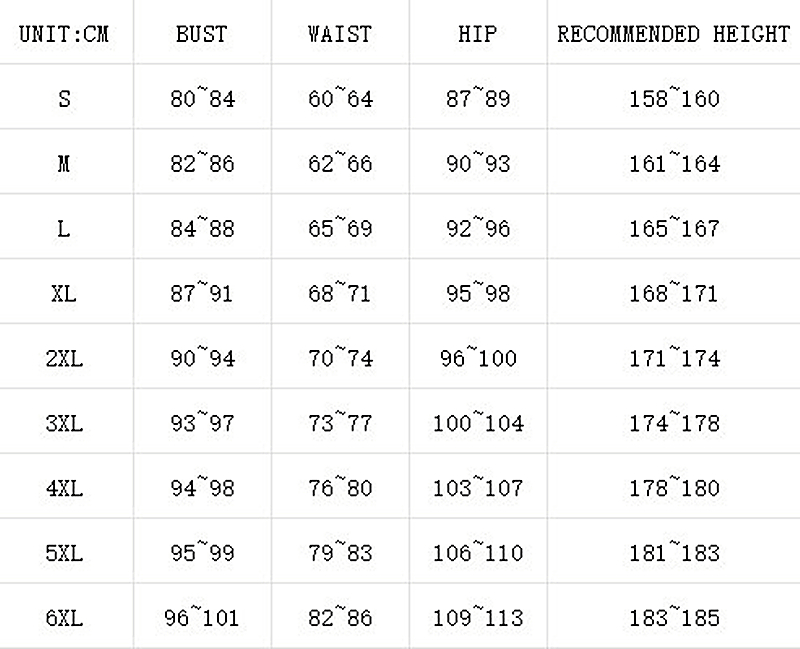Select the 3XL size row label
Image resolution: width=800 pixels, height=649 pixels.
pyautogui.click(x=64, y=423)
